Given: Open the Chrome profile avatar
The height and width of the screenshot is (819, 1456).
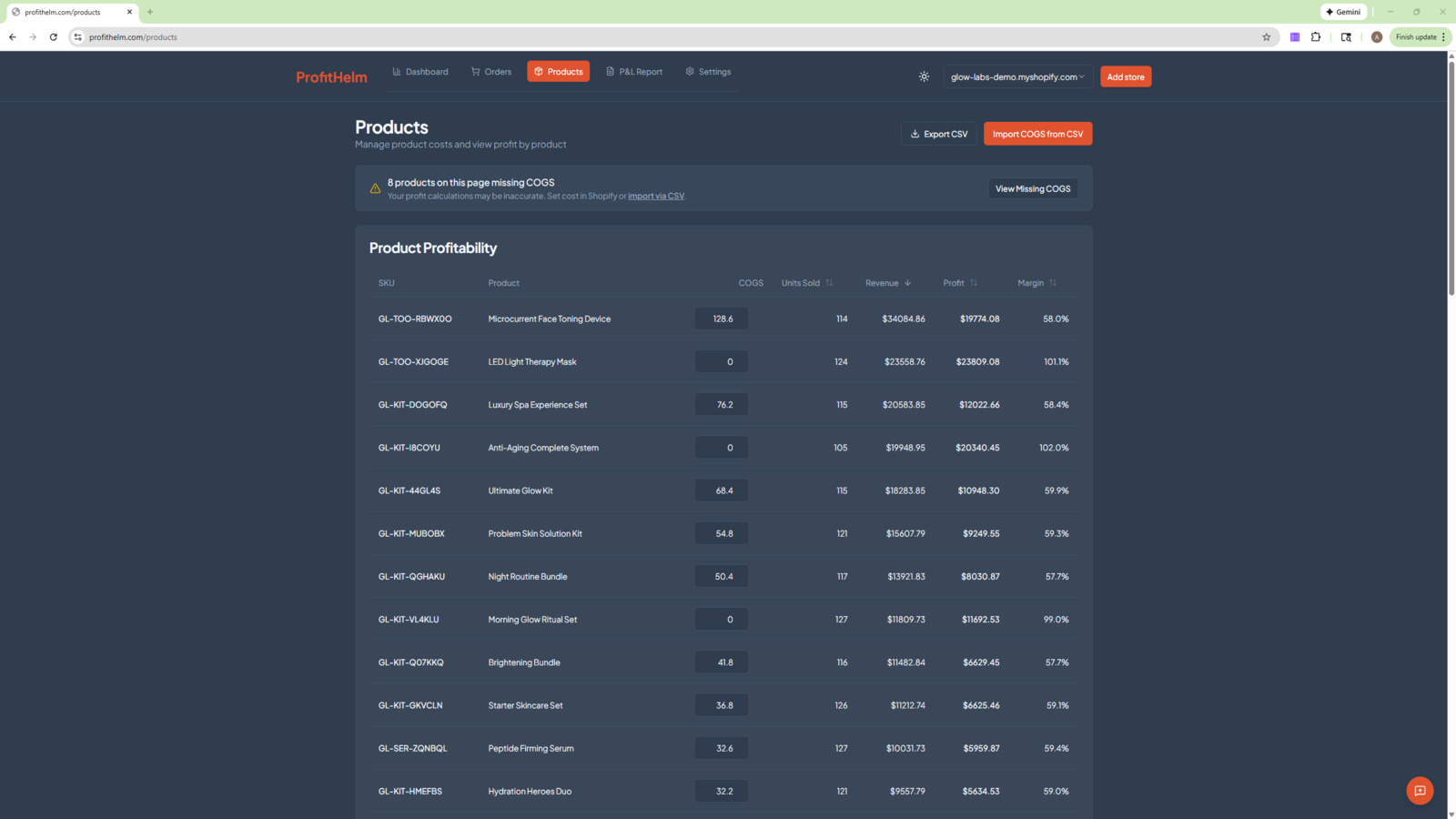Looking at the screenshot, I should (1377, 37).
